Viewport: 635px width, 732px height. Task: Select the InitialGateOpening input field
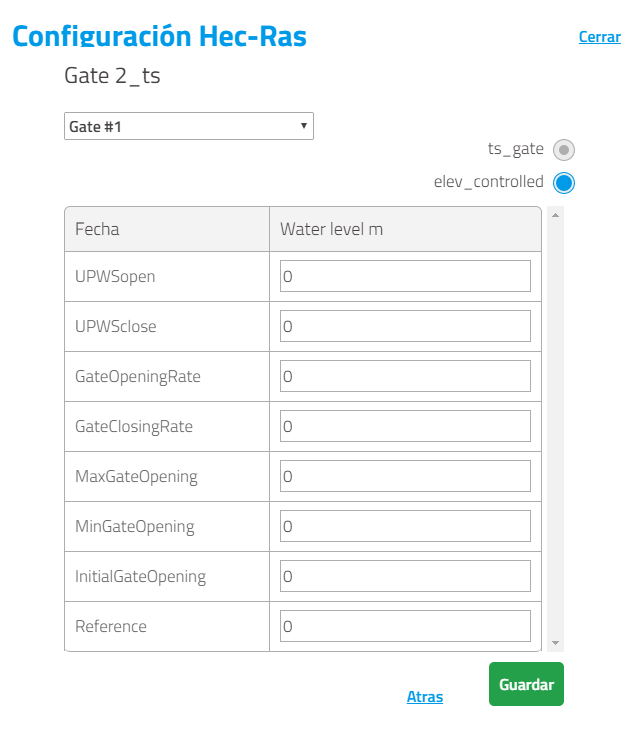[405, 576]
